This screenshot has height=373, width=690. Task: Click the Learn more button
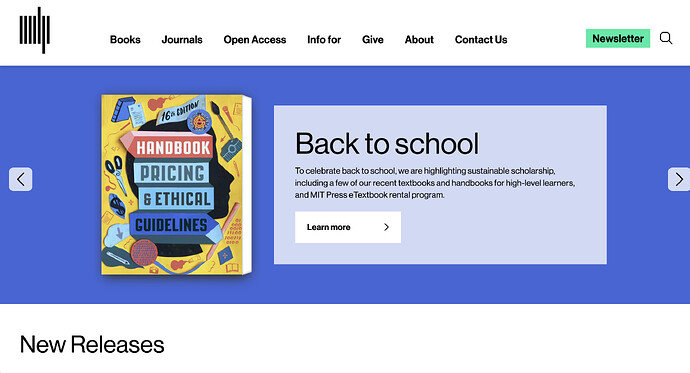point(348,227)
